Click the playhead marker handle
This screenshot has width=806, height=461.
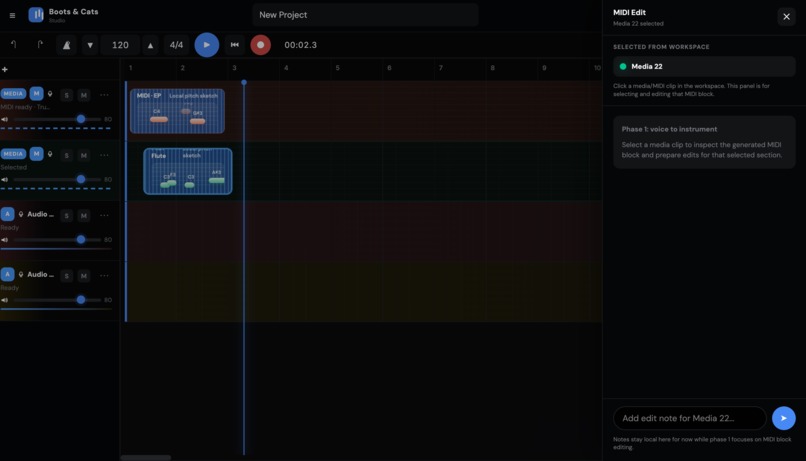244,82
